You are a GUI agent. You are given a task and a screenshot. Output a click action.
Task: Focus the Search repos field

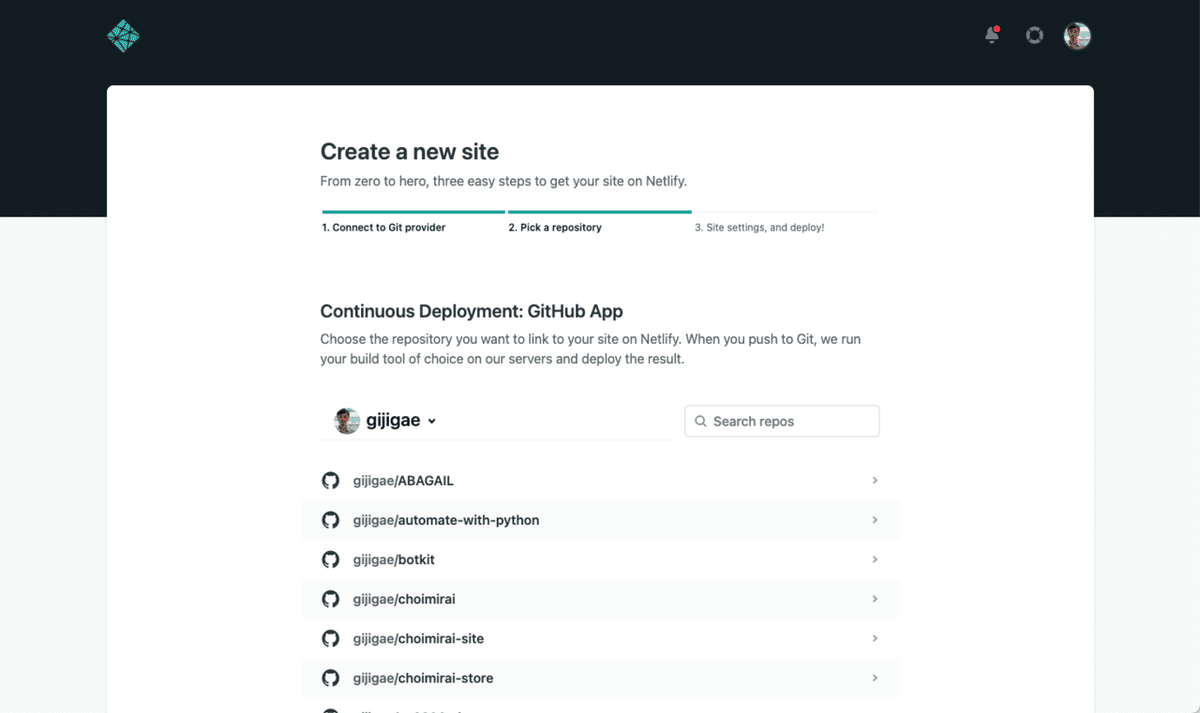point(790,421)
